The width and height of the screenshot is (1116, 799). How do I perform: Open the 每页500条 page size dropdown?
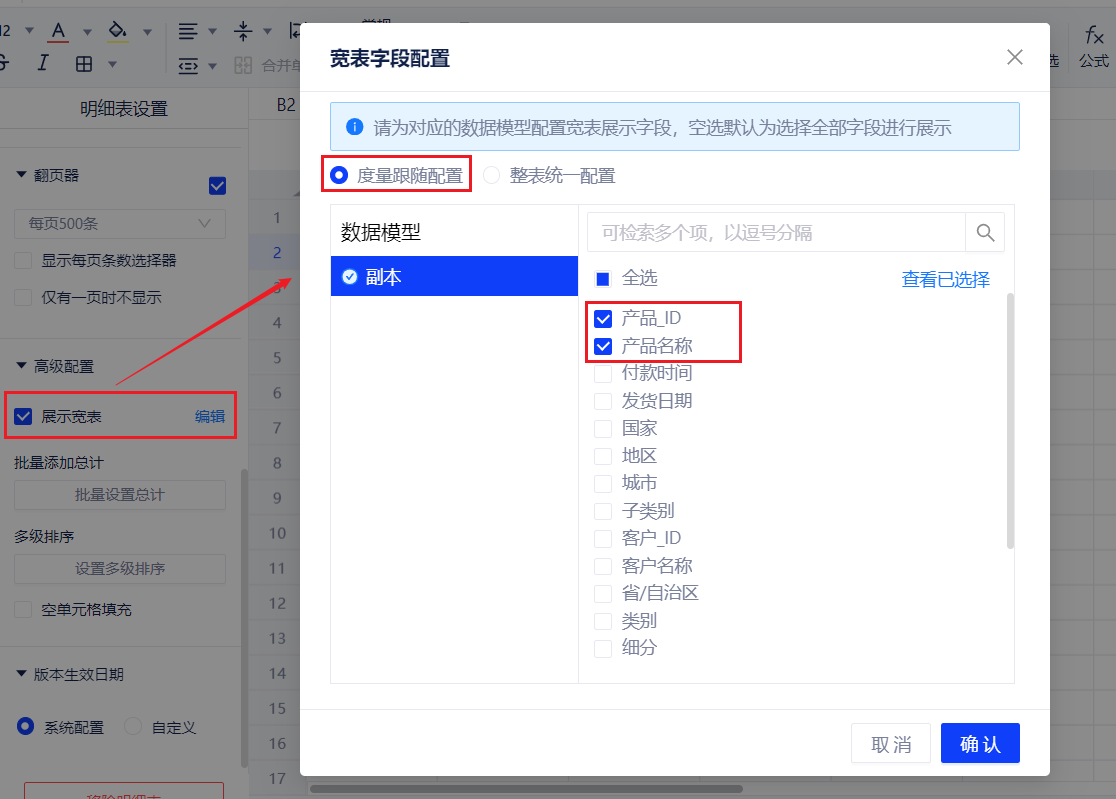pos(120,223)
